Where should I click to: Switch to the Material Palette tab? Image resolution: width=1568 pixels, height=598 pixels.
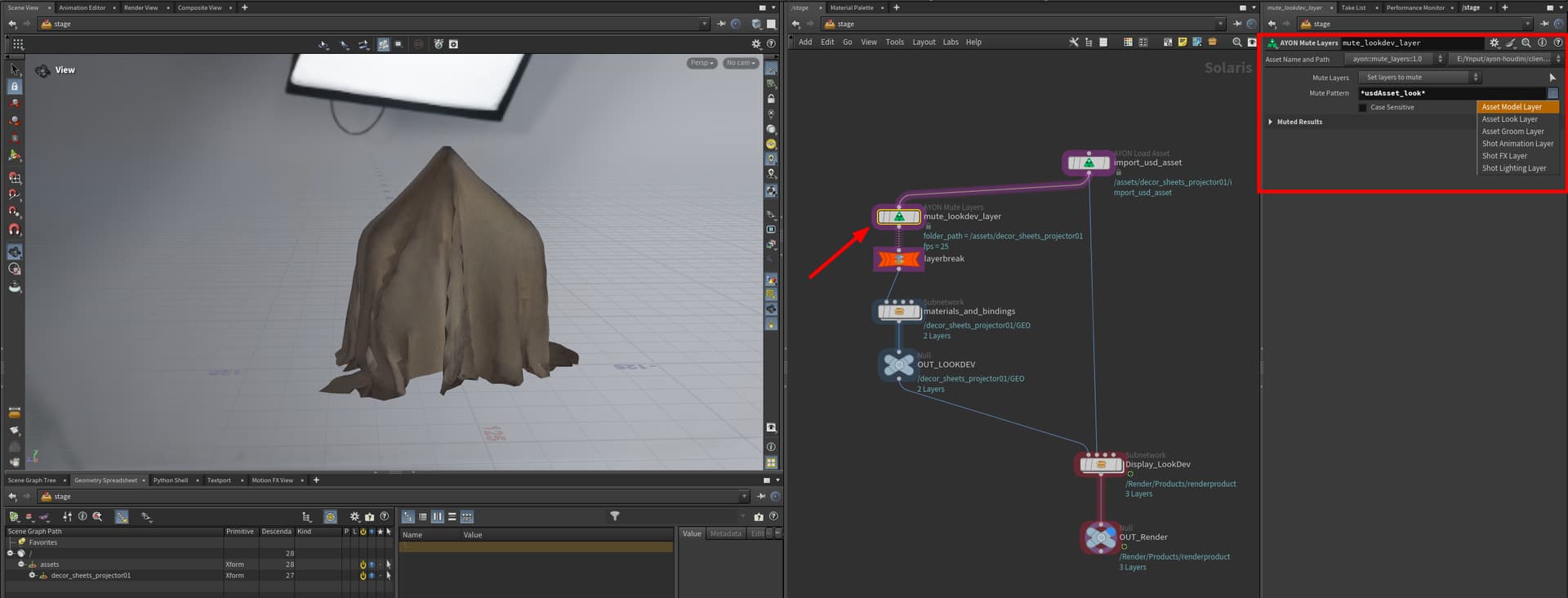852,7
